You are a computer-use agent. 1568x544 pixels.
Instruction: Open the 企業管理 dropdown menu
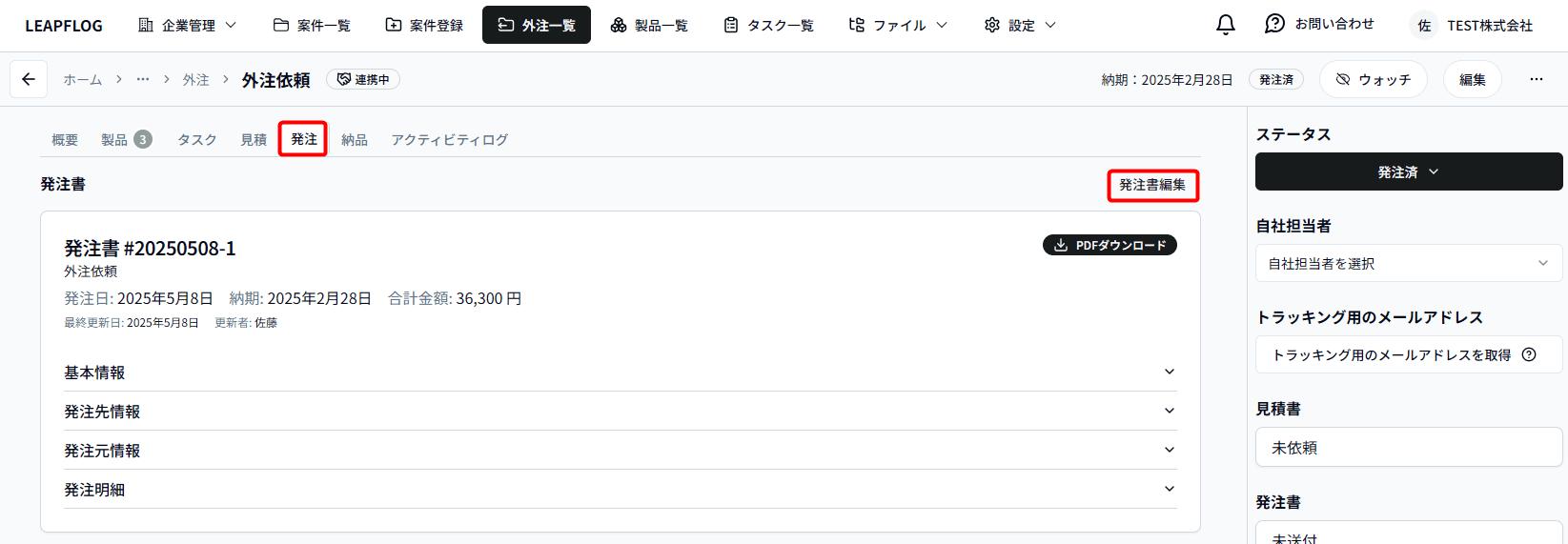(188, 25)
